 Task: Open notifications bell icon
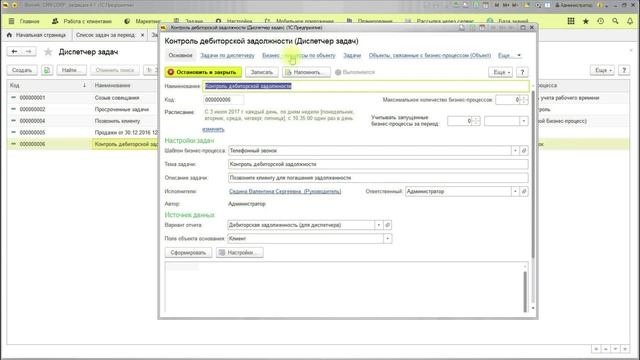(x=630, y=21)
